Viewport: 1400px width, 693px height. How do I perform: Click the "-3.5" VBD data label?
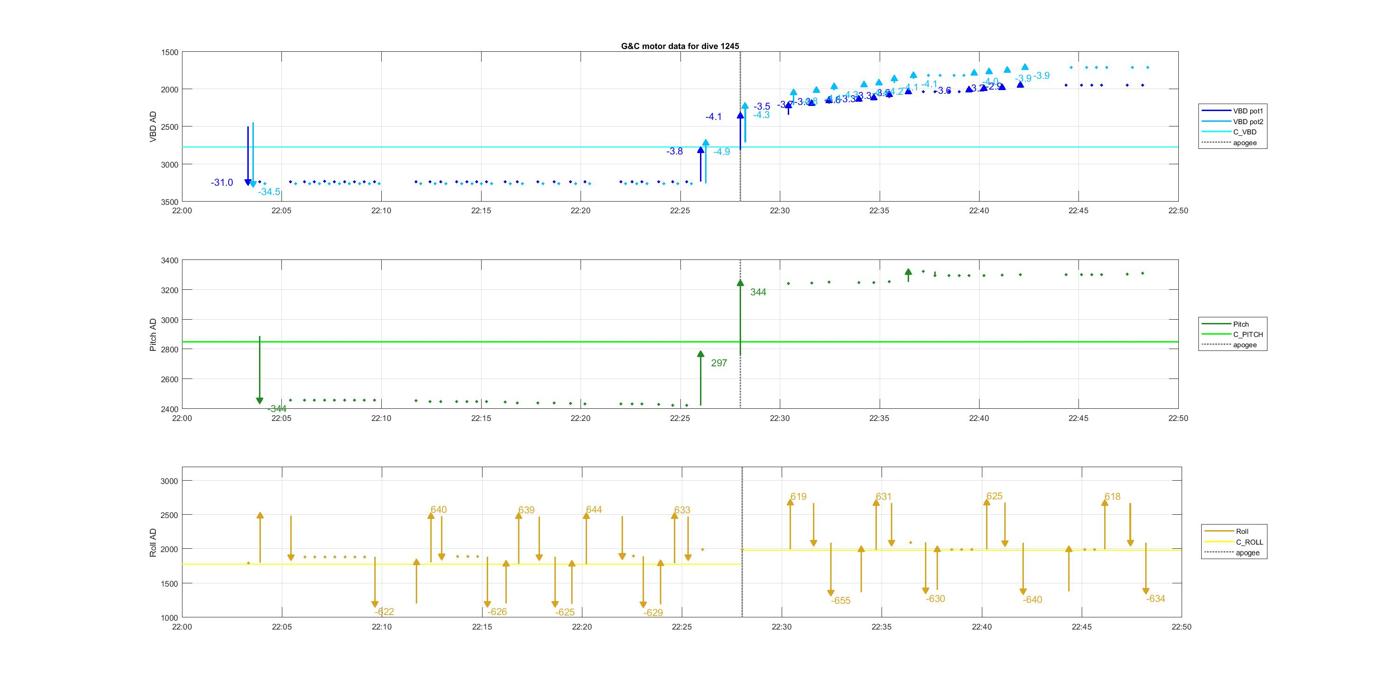click(x=762, y=106)
